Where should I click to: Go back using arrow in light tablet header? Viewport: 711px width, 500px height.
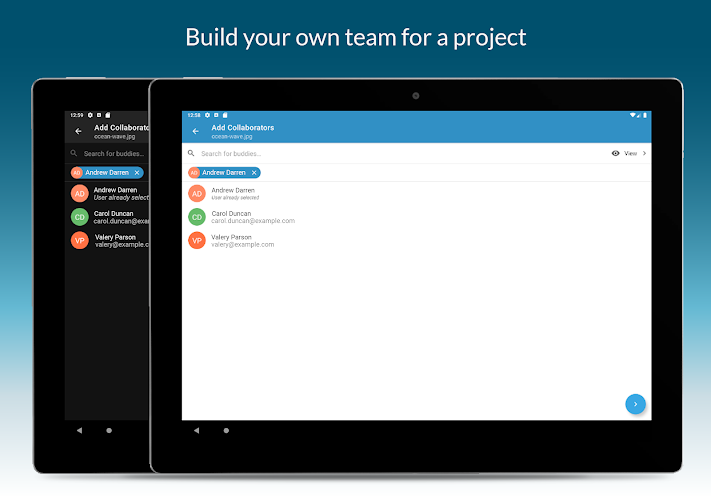[195, 131]
